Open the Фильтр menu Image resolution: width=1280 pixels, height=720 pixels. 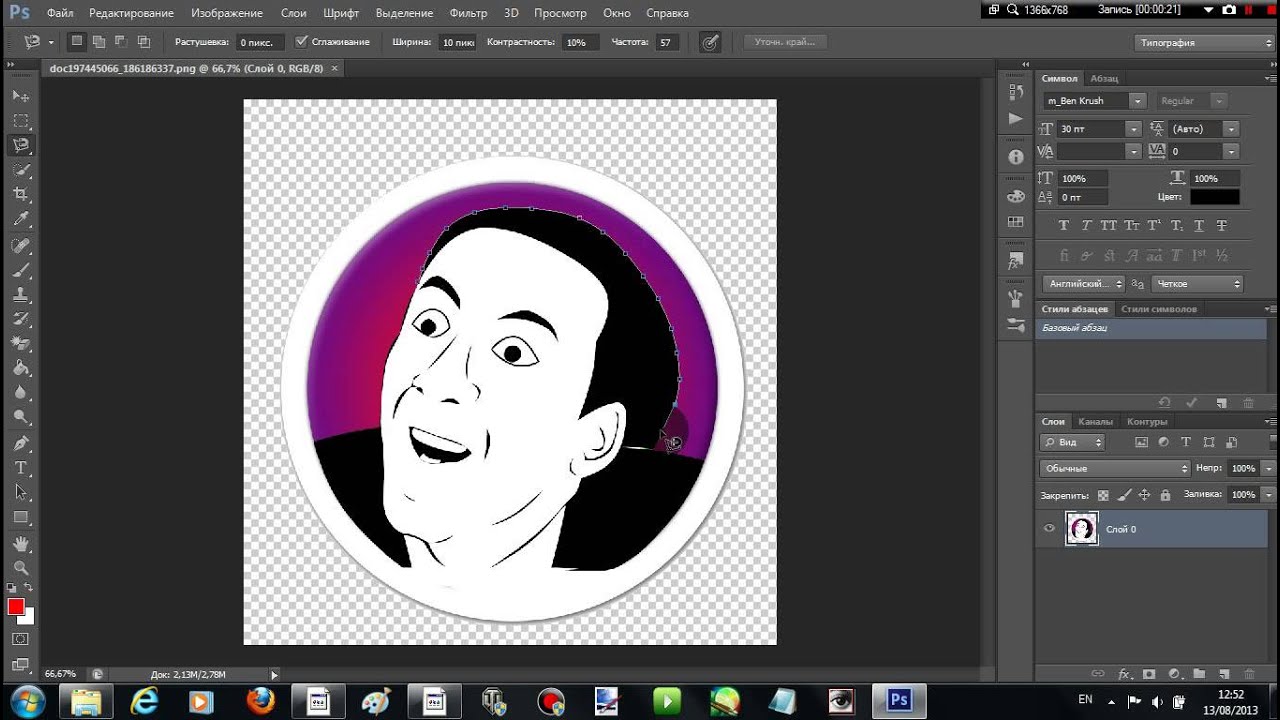468,13
